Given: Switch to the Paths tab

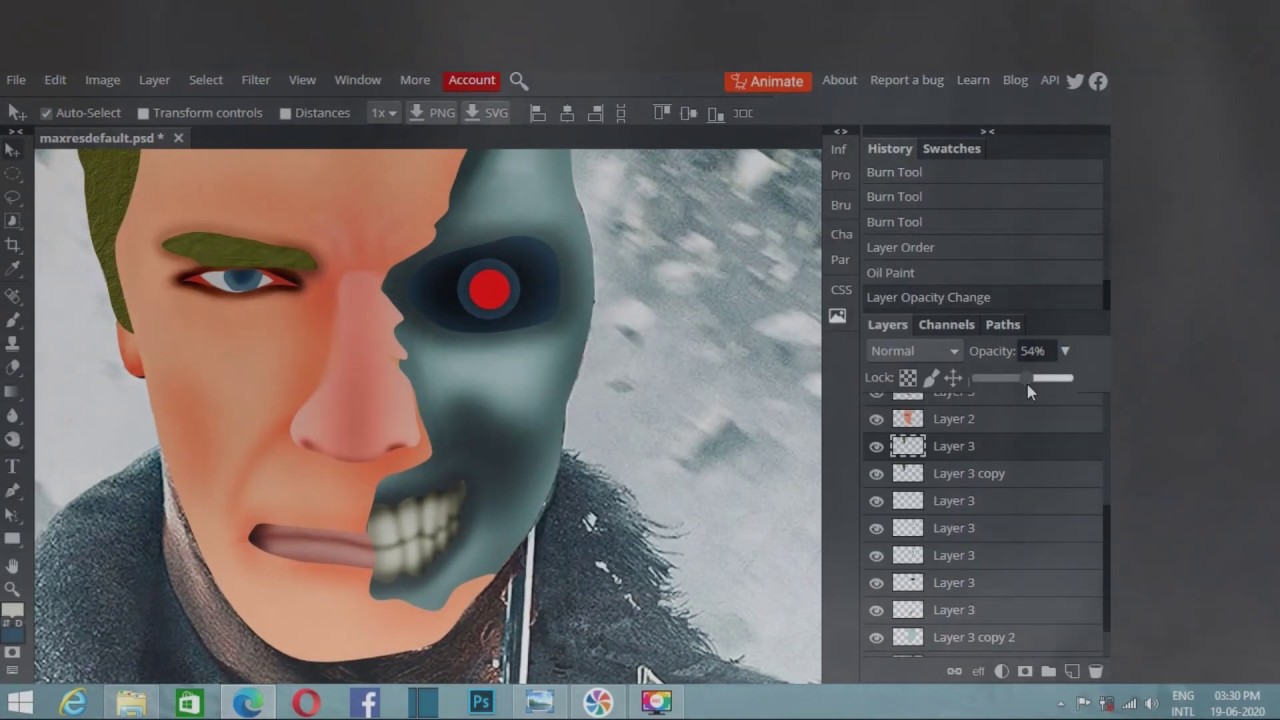Looking at the screenshot, I should [x=1002, y=324].
